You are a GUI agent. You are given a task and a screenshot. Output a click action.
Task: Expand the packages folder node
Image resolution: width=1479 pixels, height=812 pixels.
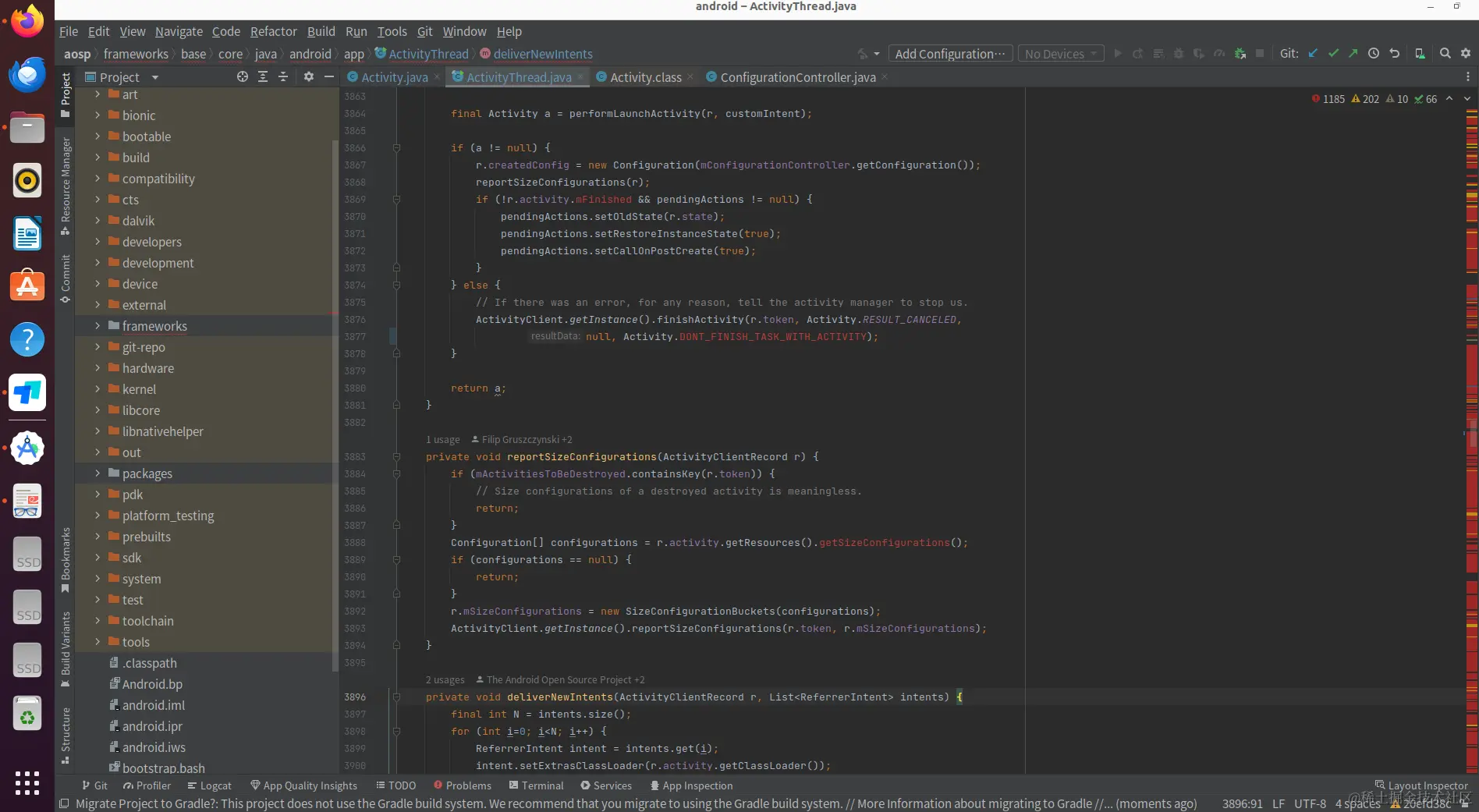[x=98, y=473]
